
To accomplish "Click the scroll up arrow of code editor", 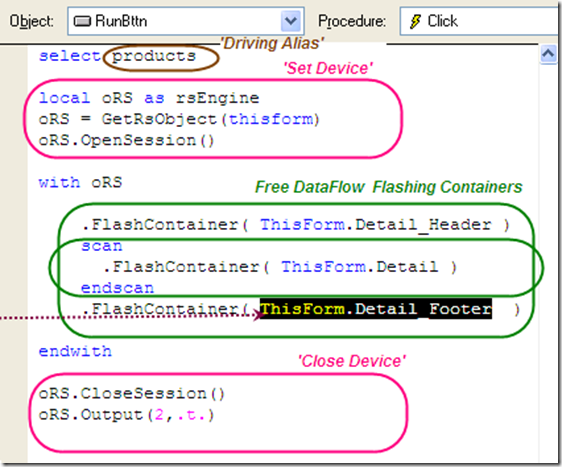I will 548,54.
